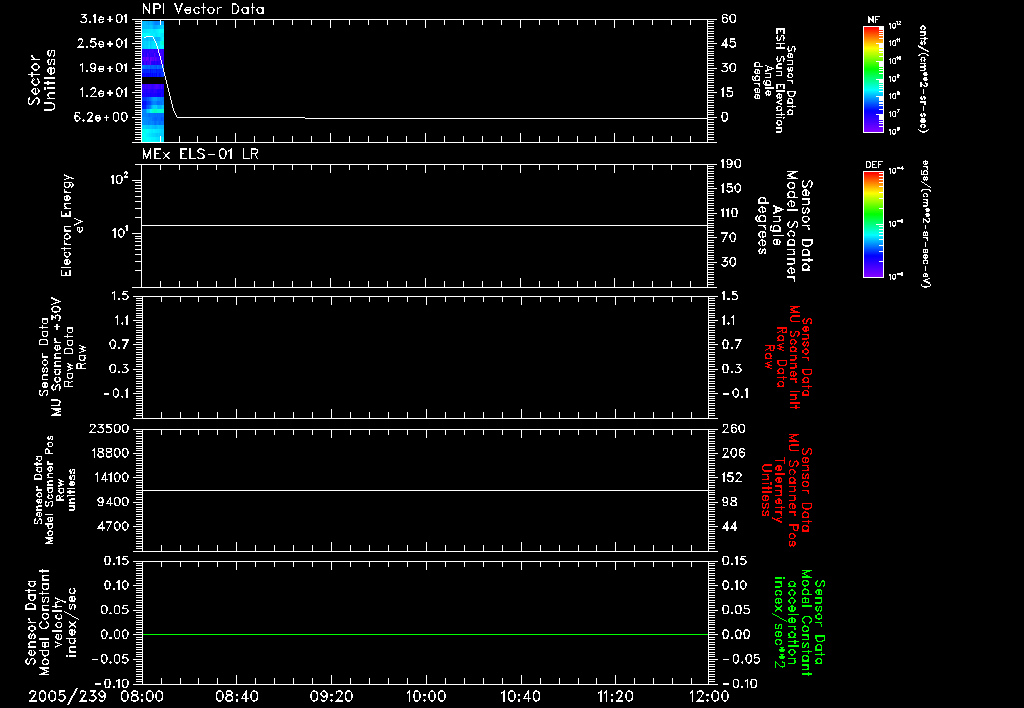
Task: Click the '4700' scanner position axis value
Action: click(x=113, y=526)
